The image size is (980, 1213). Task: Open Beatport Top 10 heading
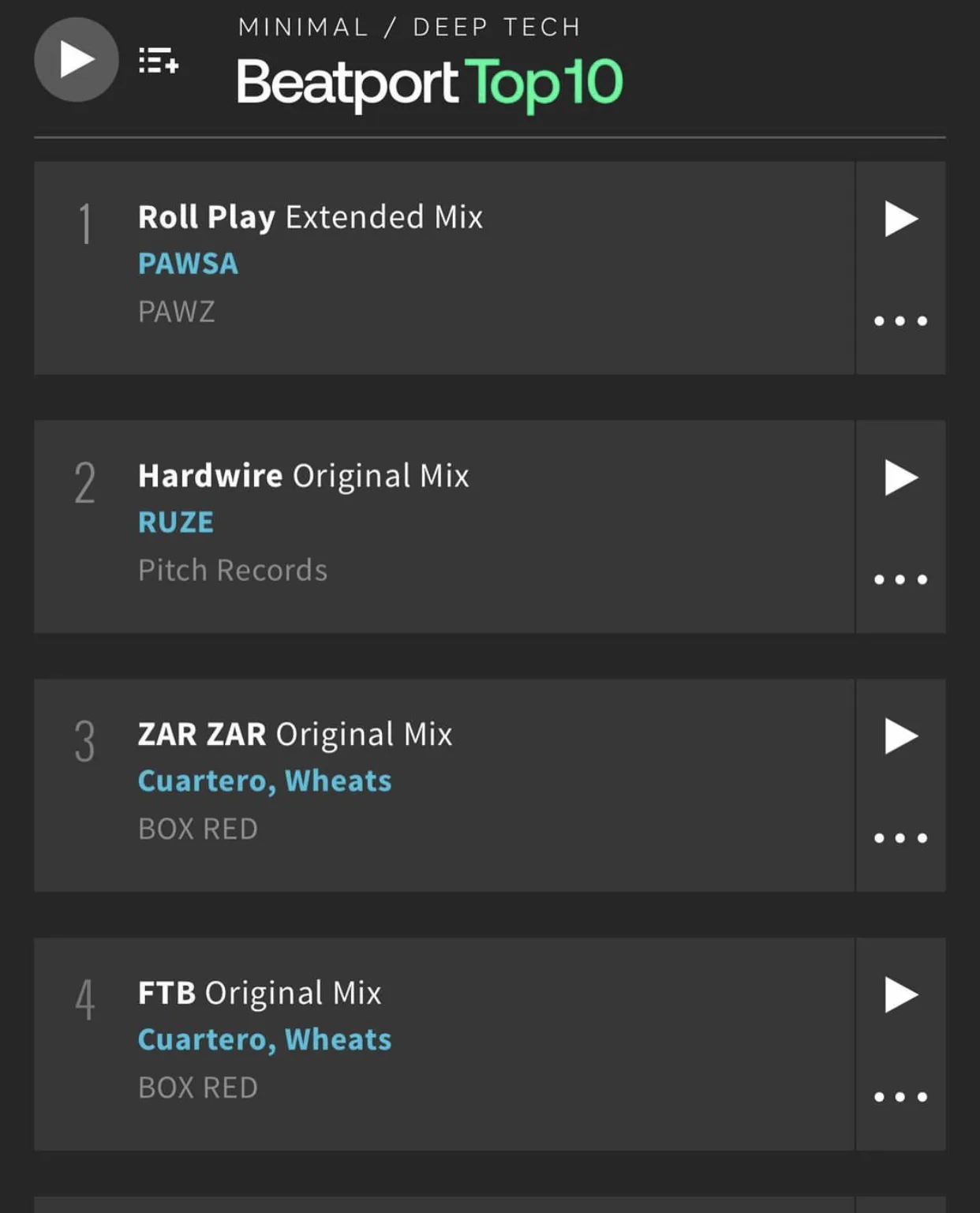429,84
